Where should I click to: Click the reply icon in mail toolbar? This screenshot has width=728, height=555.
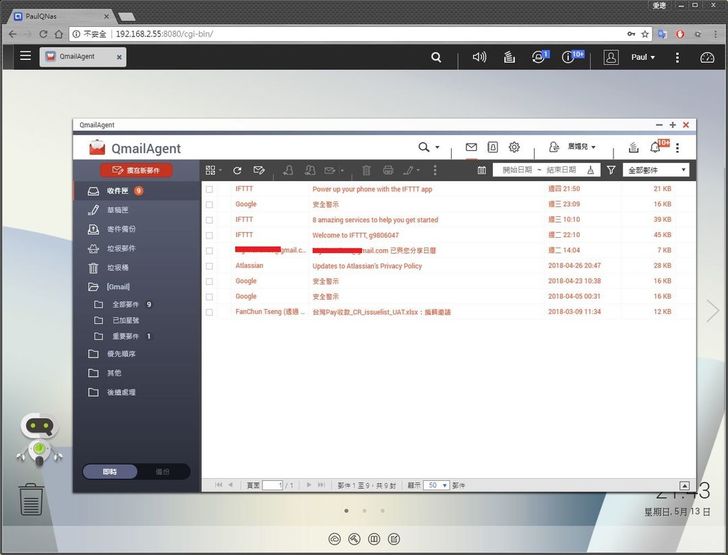288,170
